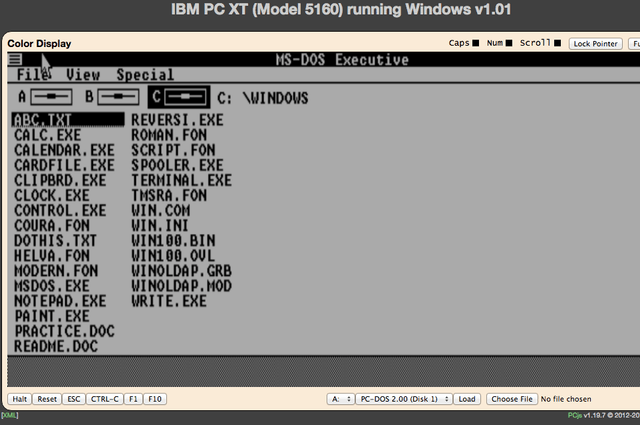Click the ESC button
This screenshot has width=640, height=425.
tap(74, 399)
